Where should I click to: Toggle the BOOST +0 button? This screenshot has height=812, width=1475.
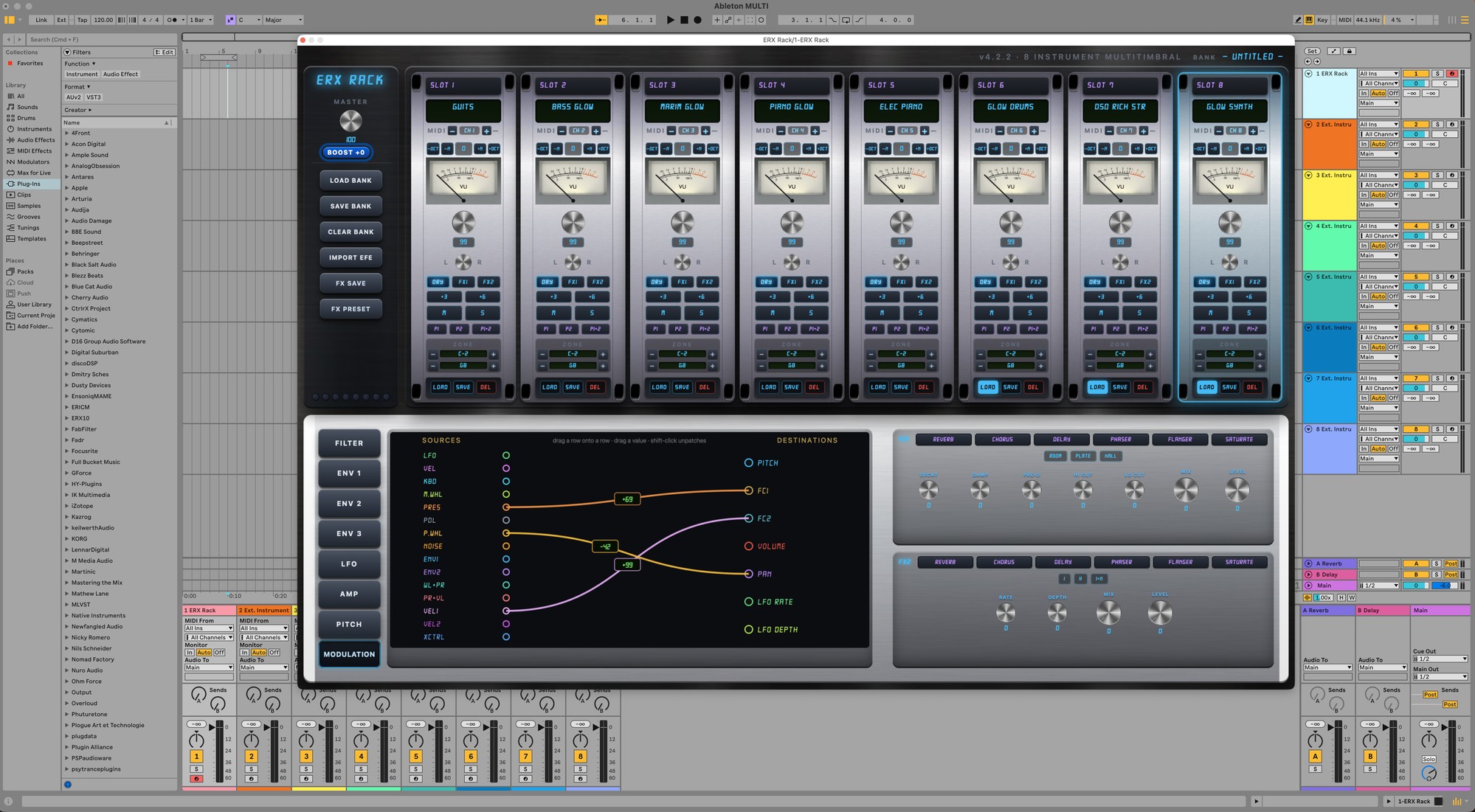346,153
